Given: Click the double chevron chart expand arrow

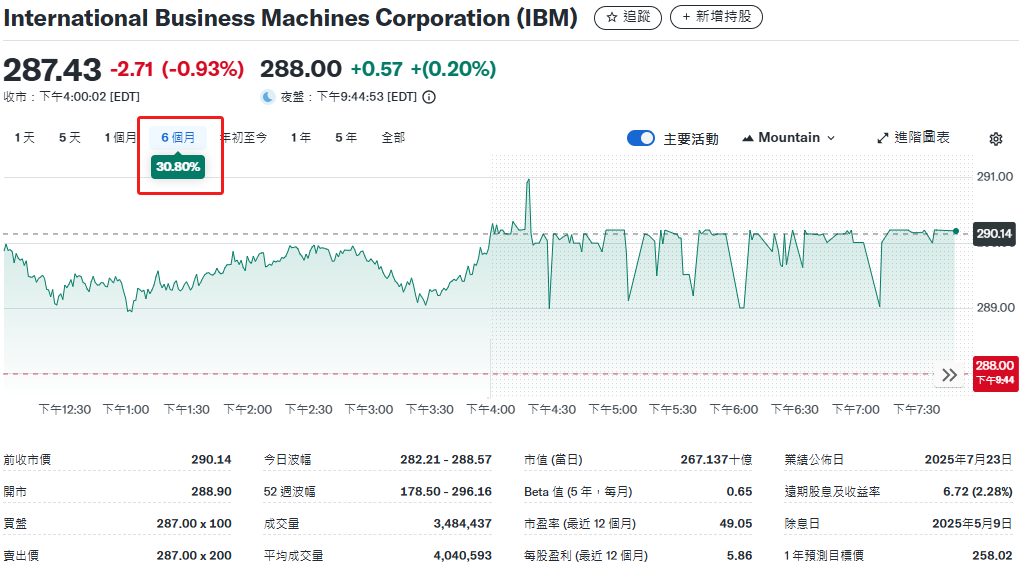Looking at the screenshot, I should coord(950,375).
